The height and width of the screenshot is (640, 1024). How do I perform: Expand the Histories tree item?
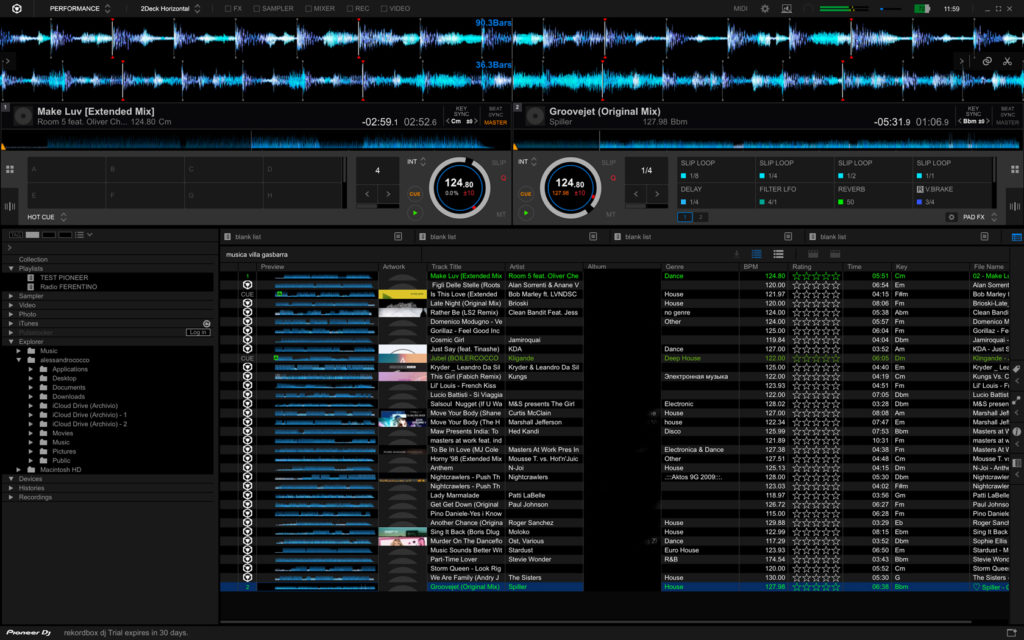pyautogui.click(x=13, y=488)
